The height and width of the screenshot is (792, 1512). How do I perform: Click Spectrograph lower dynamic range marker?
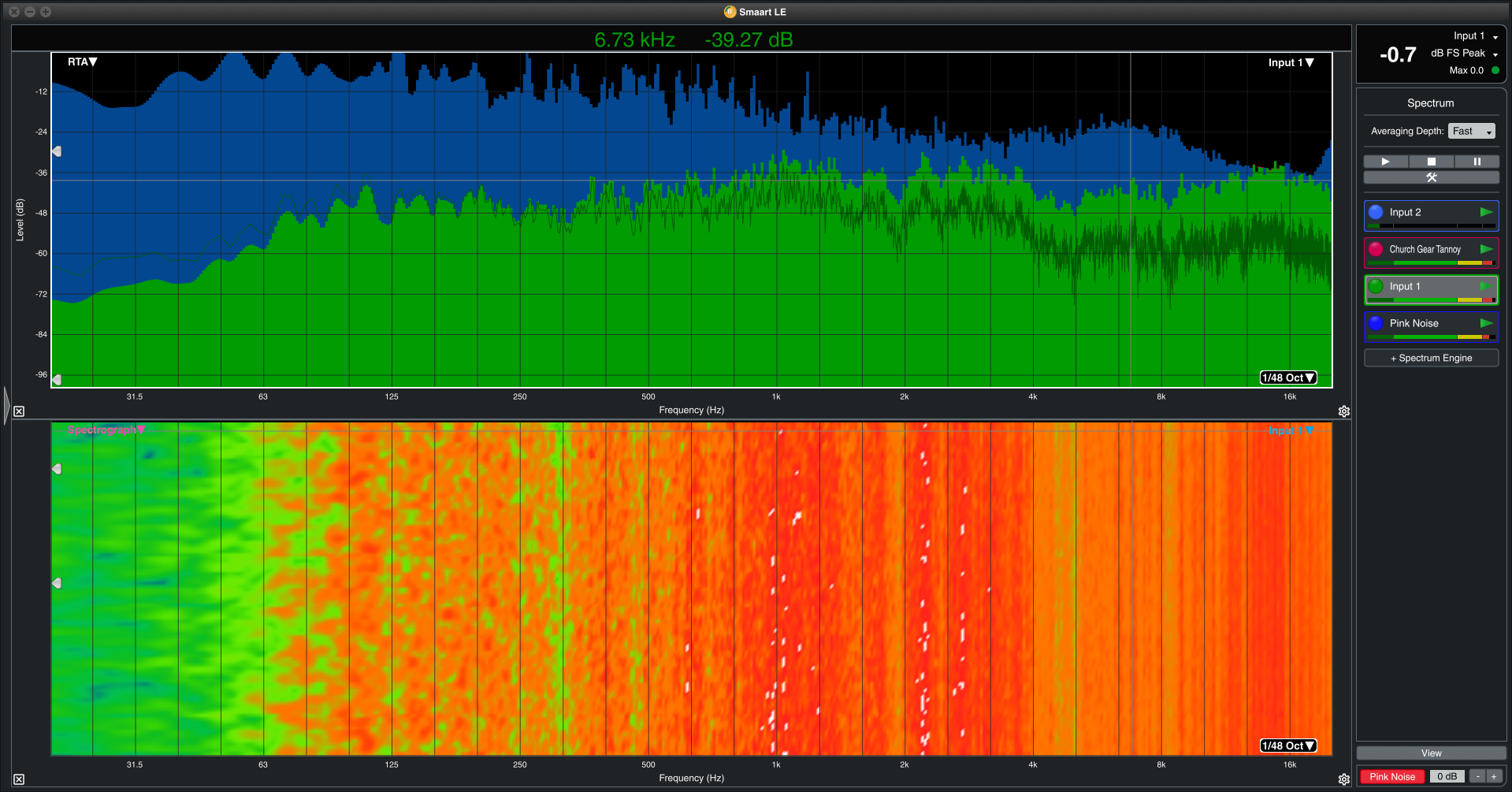pos(57,583)
